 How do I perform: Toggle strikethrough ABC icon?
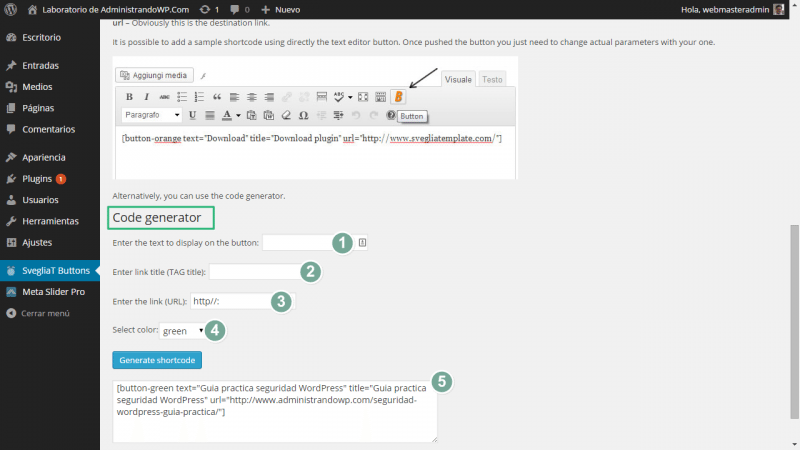click(164, 96)
